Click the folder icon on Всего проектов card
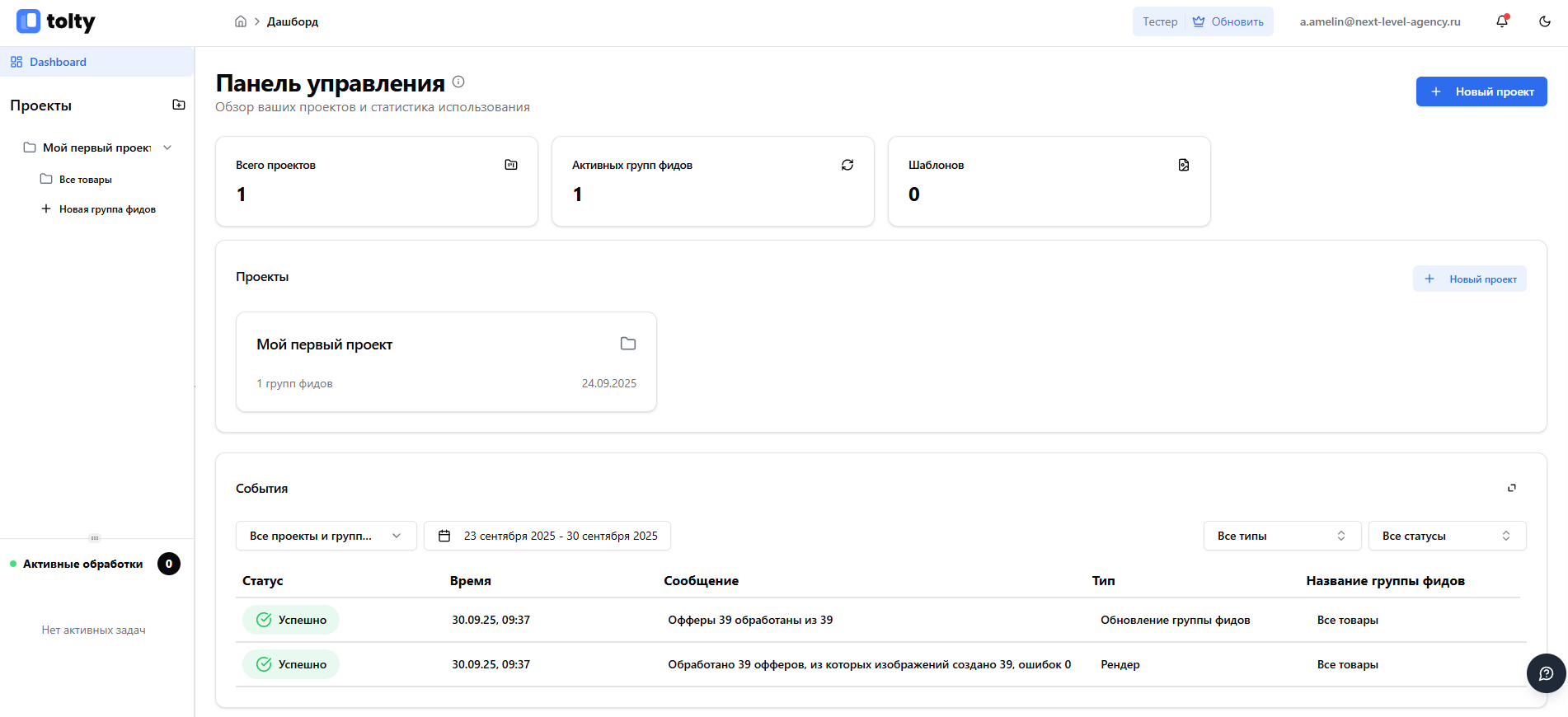1568x717 pixels. coord(511,165)
